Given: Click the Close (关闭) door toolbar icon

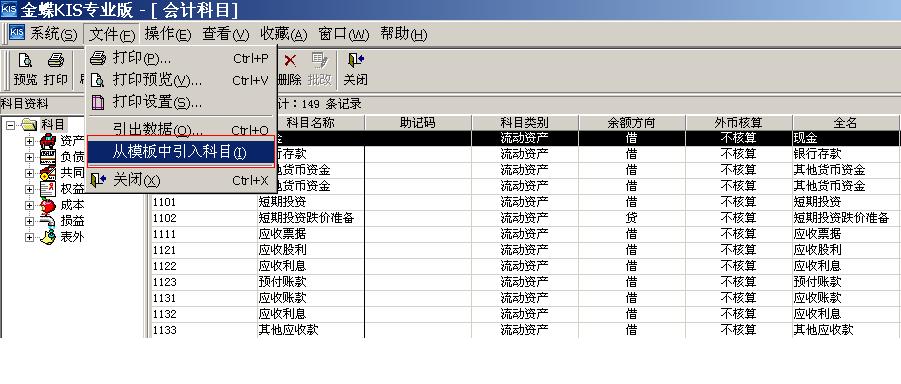Looking at the screenshot, I should coord(356,60).
